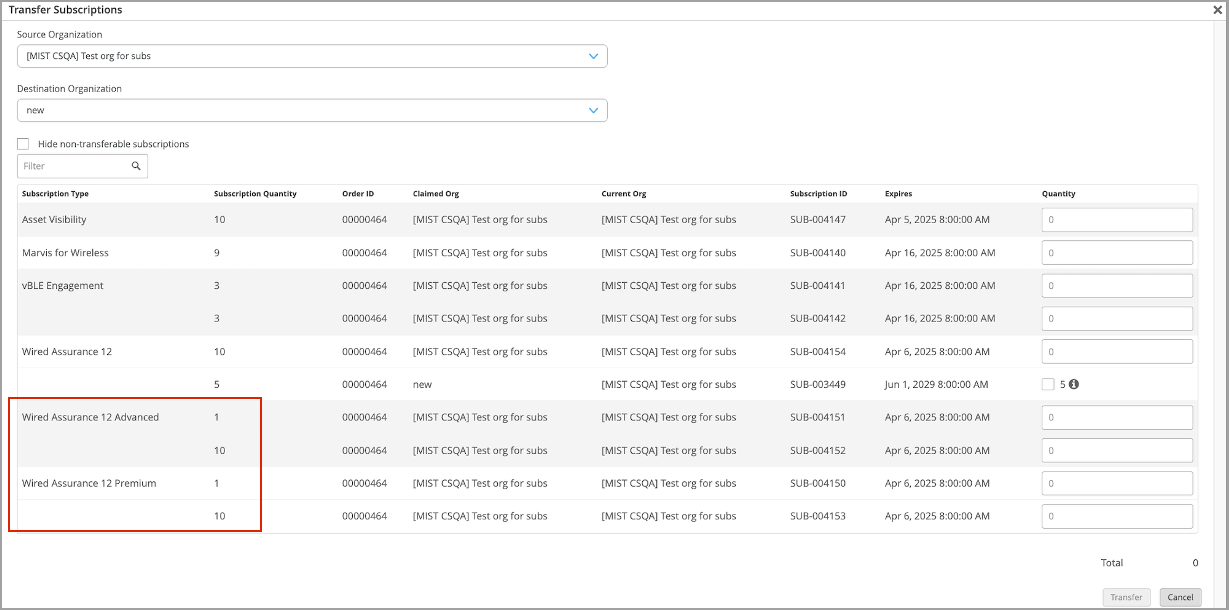Click quantity input for SUB-004154

tap(1117, 352)
